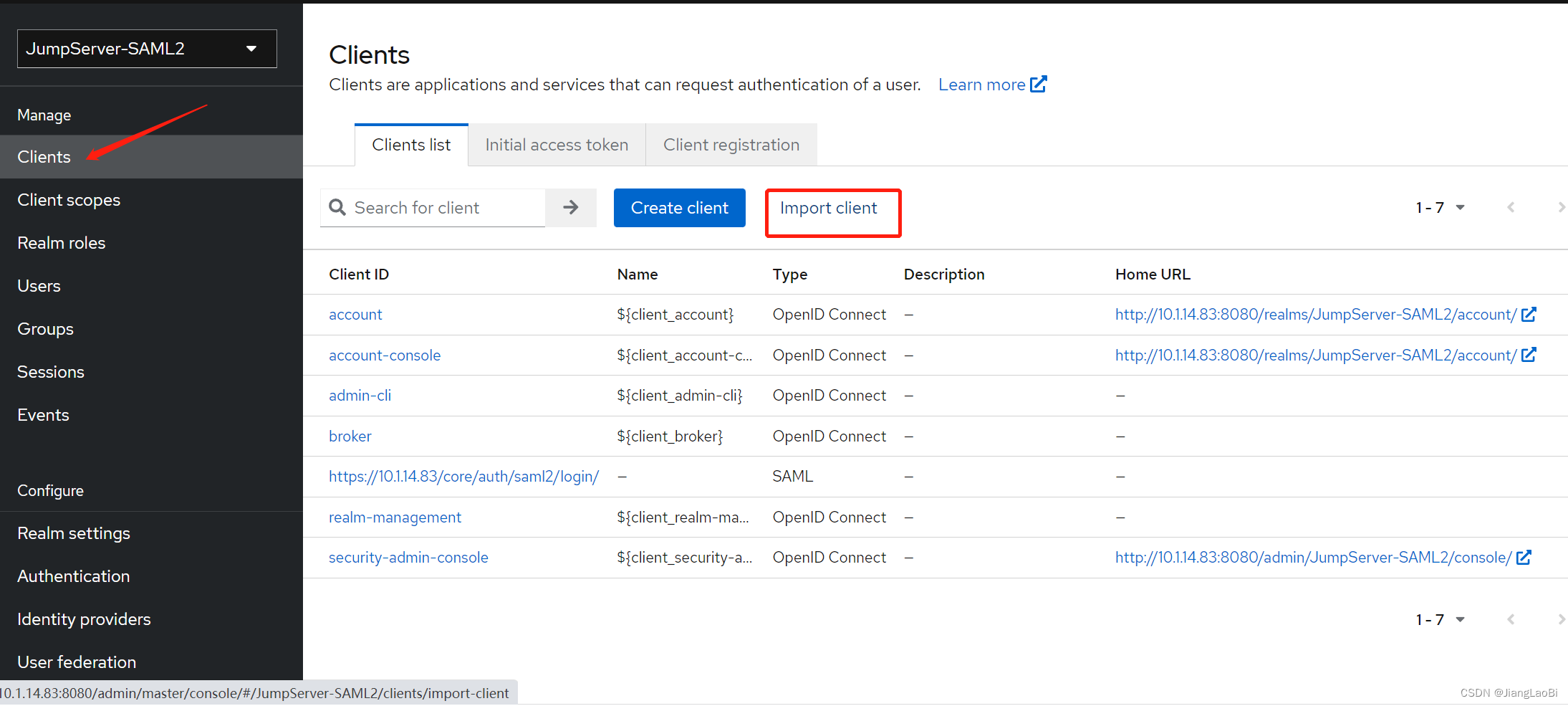
Task: Click external link icon for account-console Home URL
Action: tap(1529, 355)
